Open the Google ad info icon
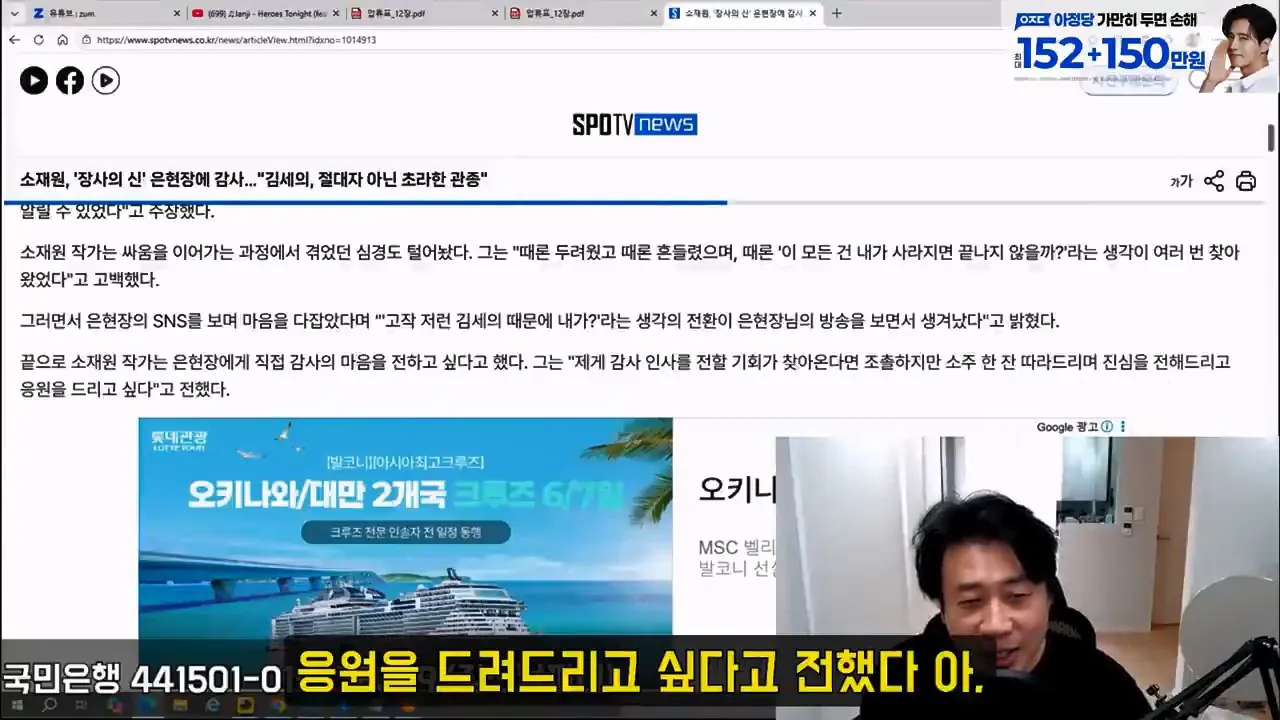The image size is (1280, 720). coord(1107,427)
